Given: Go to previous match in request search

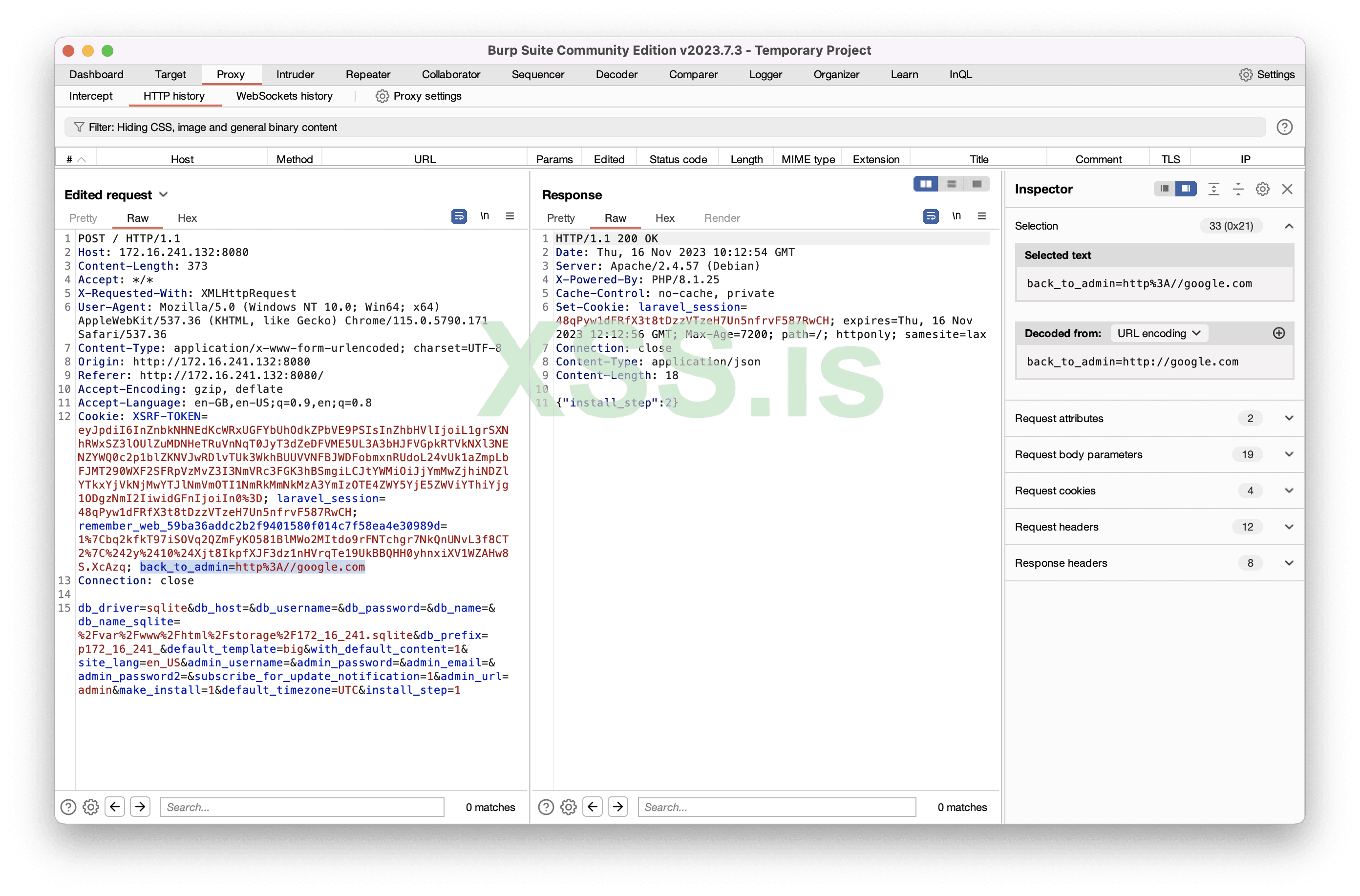Looking at the screenshot, I should pyautogui.click(x=115, y=807).
